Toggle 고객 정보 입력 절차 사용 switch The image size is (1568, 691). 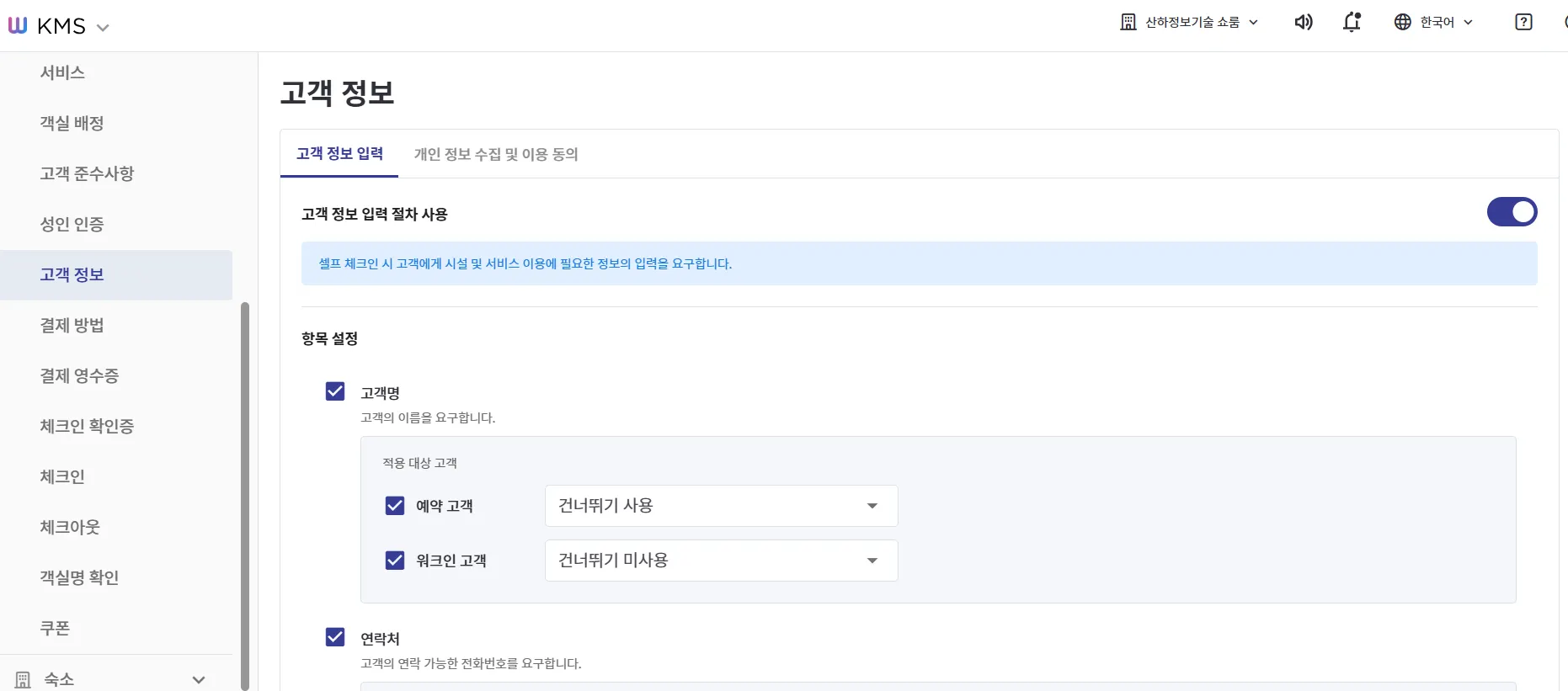click(x=1512, y=212)
